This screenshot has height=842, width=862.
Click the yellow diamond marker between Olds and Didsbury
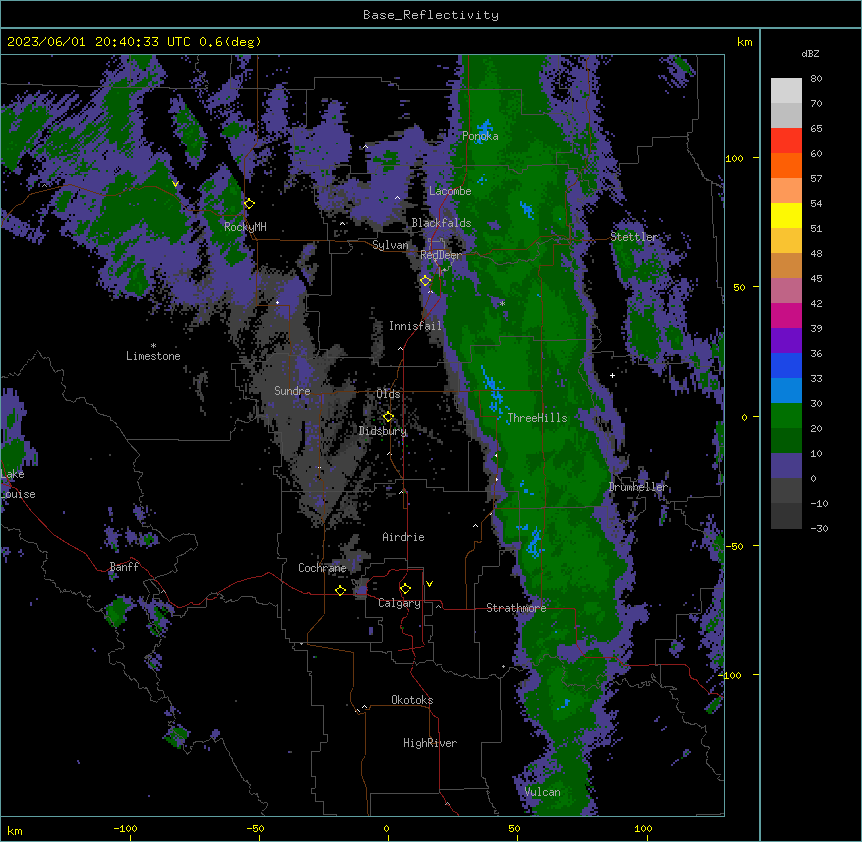(388, 417)
